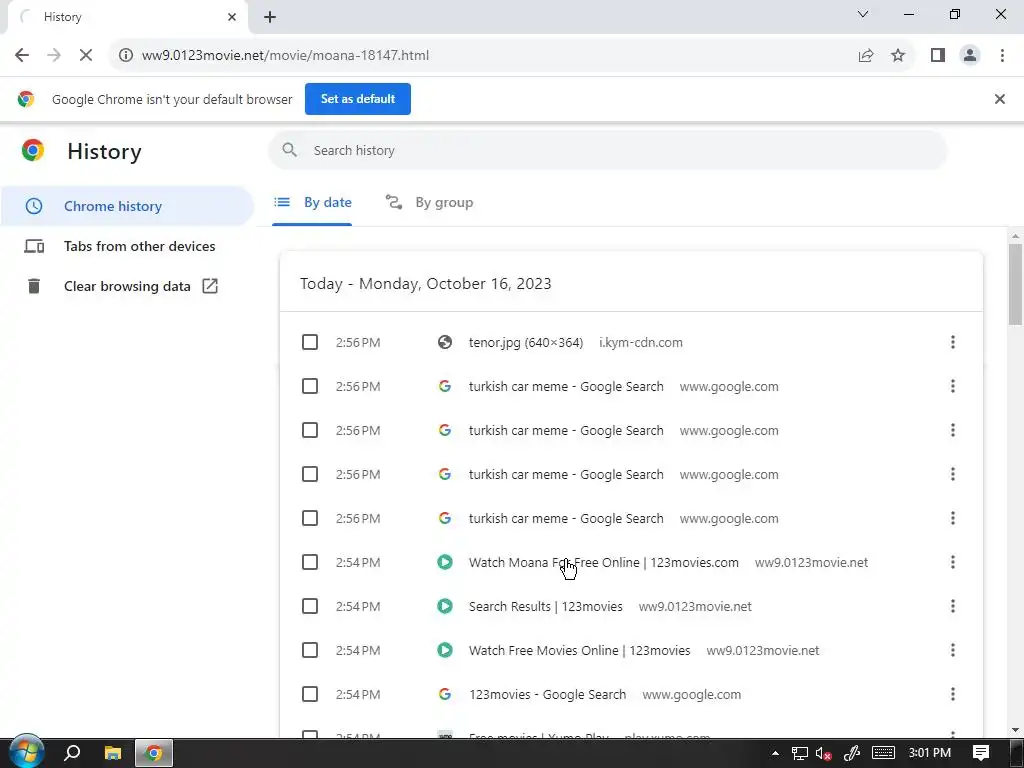Click Chrome icon in taskbar
Image resolution: width=1024 pixels, height=768 pixels.
[153, 753]
